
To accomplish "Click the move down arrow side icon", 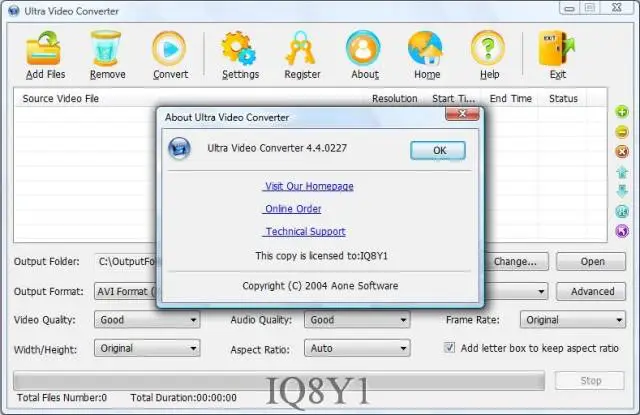I will [x=622, y=191].
